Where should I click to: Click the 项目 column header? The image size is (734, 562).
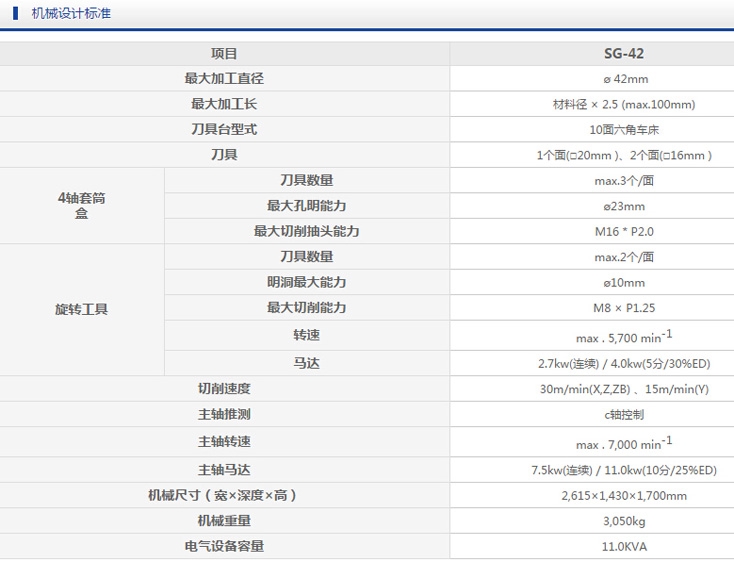point(224,54)
